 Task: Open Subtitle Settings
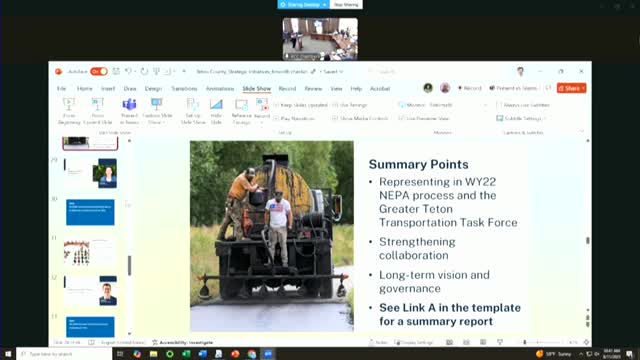(x=521, y=118)
